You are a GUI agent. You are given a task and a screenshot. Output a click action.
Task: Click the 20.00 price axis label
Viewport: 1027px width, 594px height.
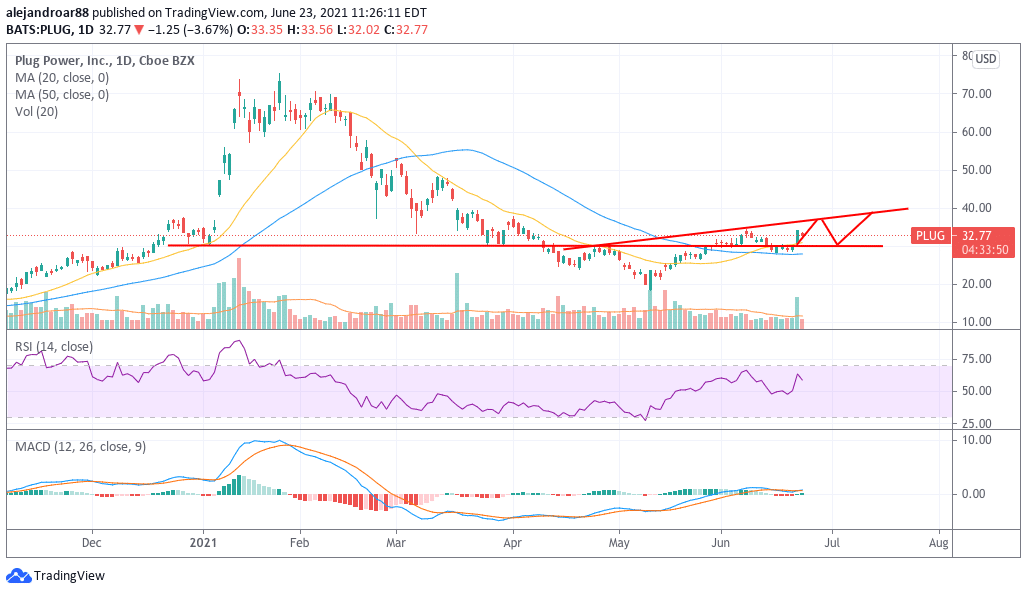pos(976,284)
